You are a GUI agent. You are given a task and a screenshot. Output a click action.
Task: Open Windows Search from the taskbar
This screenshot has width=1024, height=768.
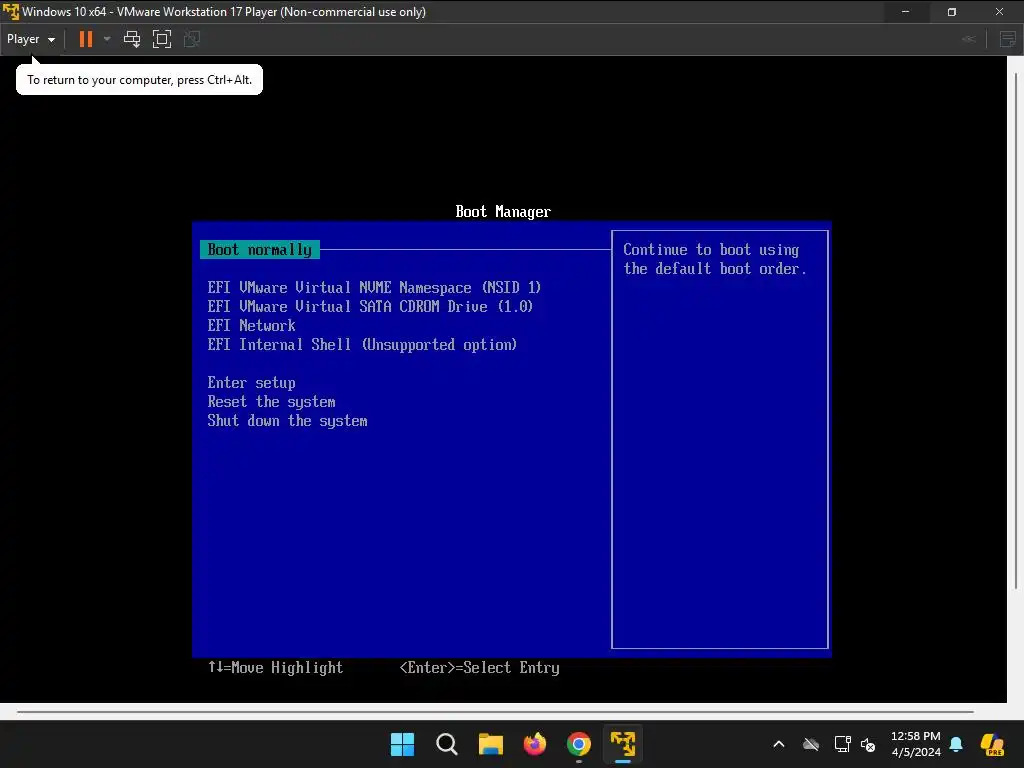(x=447, y=744)
